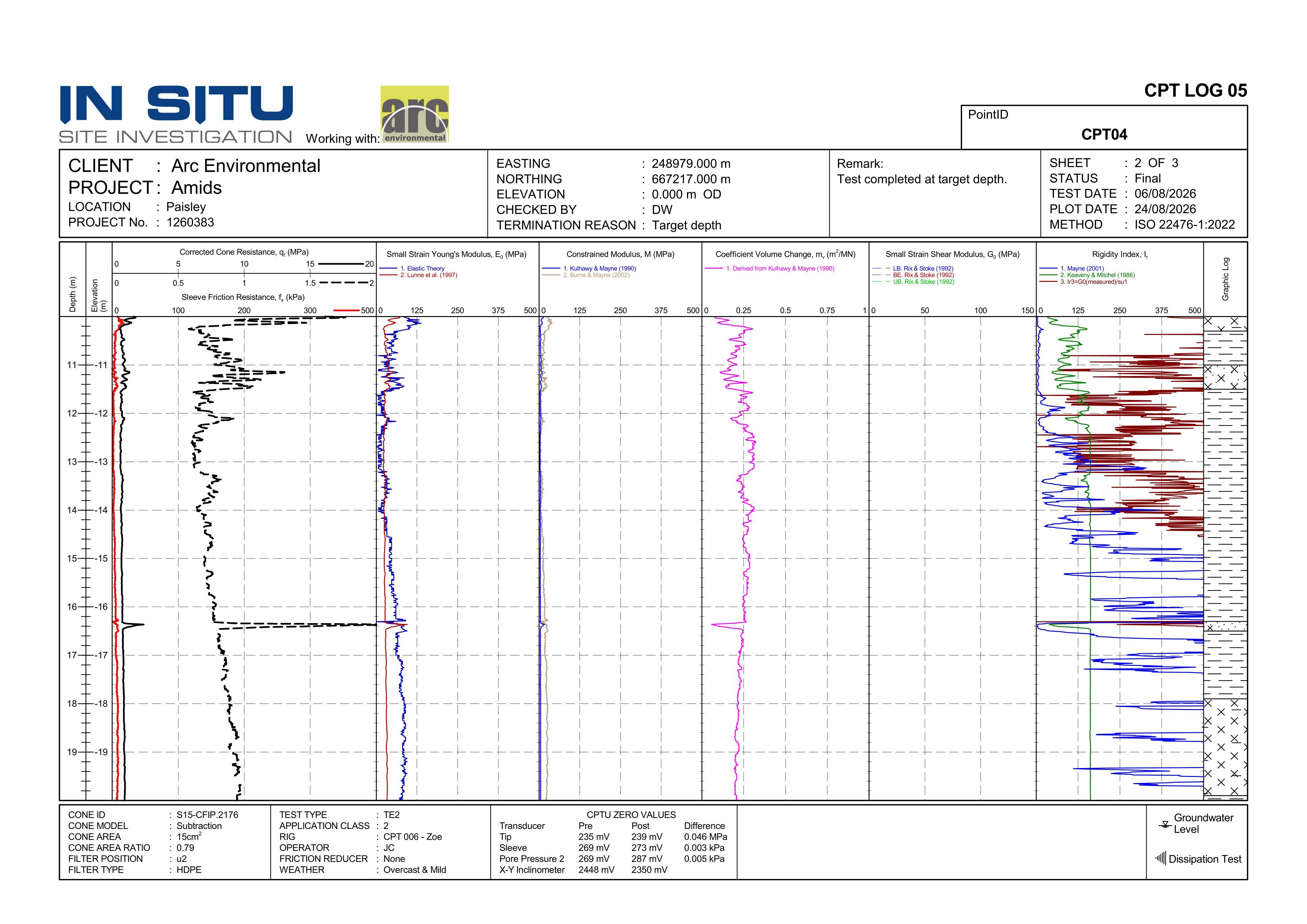Select the X-Y Inclinometer pre value '2448 mV'
The width and height of the screenshot is (1307, 924).
click(x=596, y=870)
